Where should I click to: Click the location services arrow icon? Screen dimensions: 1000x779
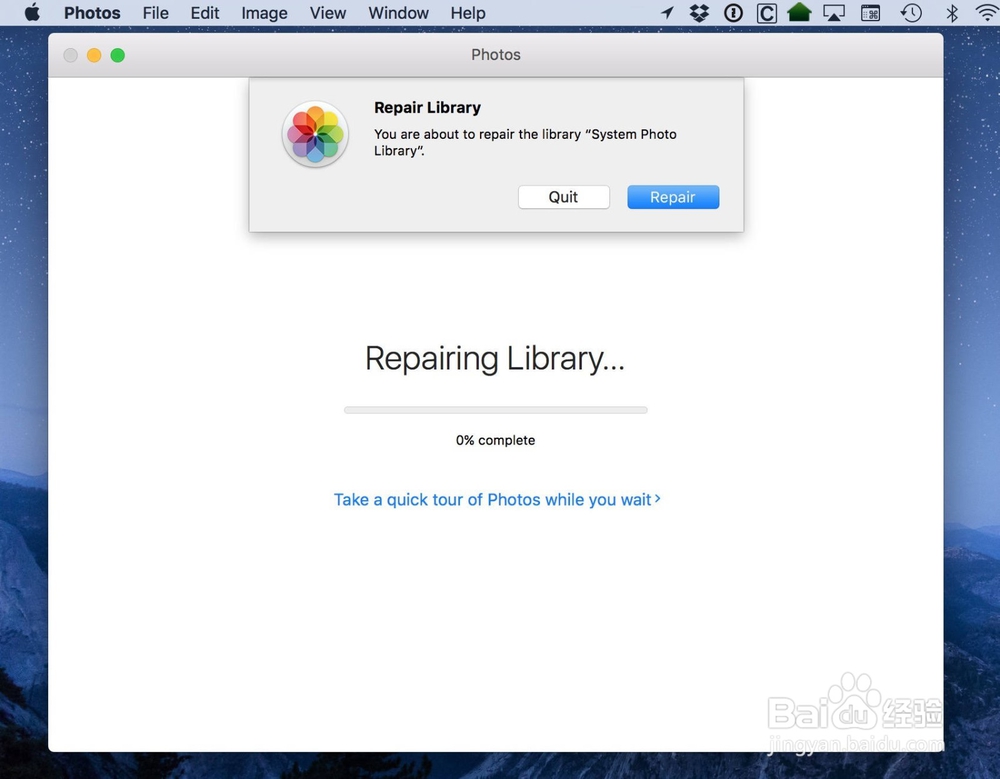[668, 12]
